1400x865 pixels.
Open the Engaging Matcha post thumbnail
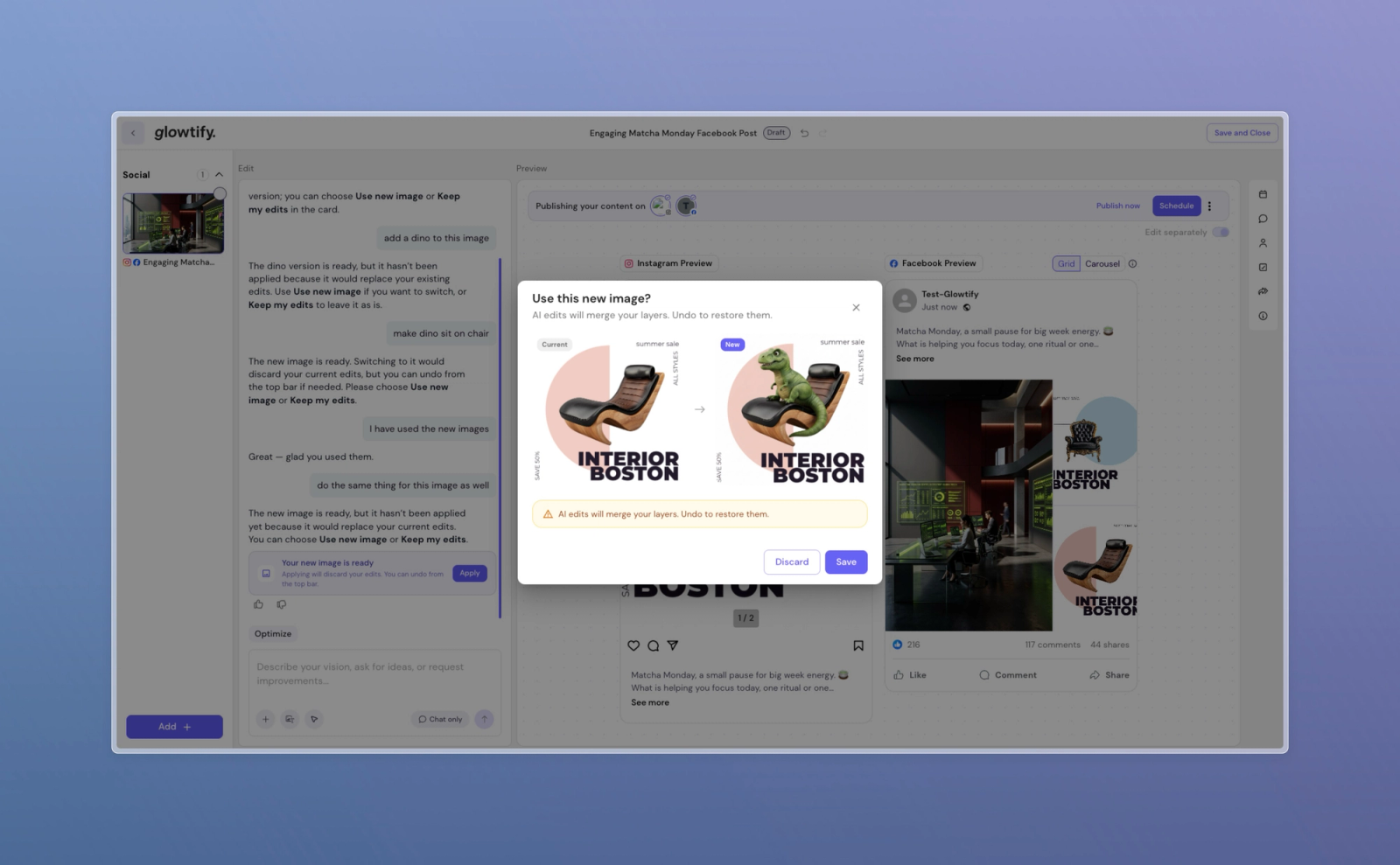(173, 223)
